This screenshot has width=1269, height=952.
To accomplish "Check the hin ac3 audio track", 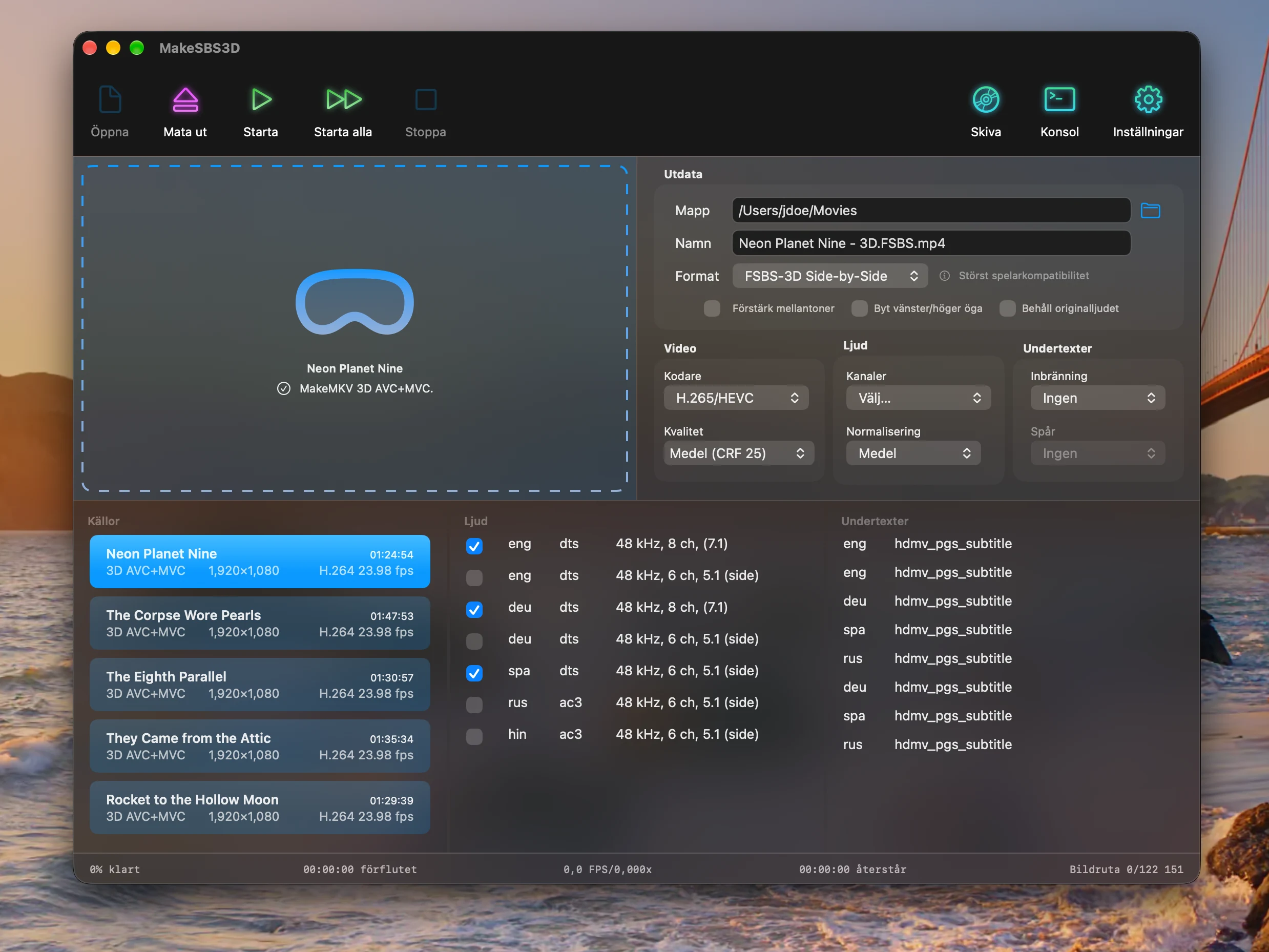I will click(x=474, y=736).
